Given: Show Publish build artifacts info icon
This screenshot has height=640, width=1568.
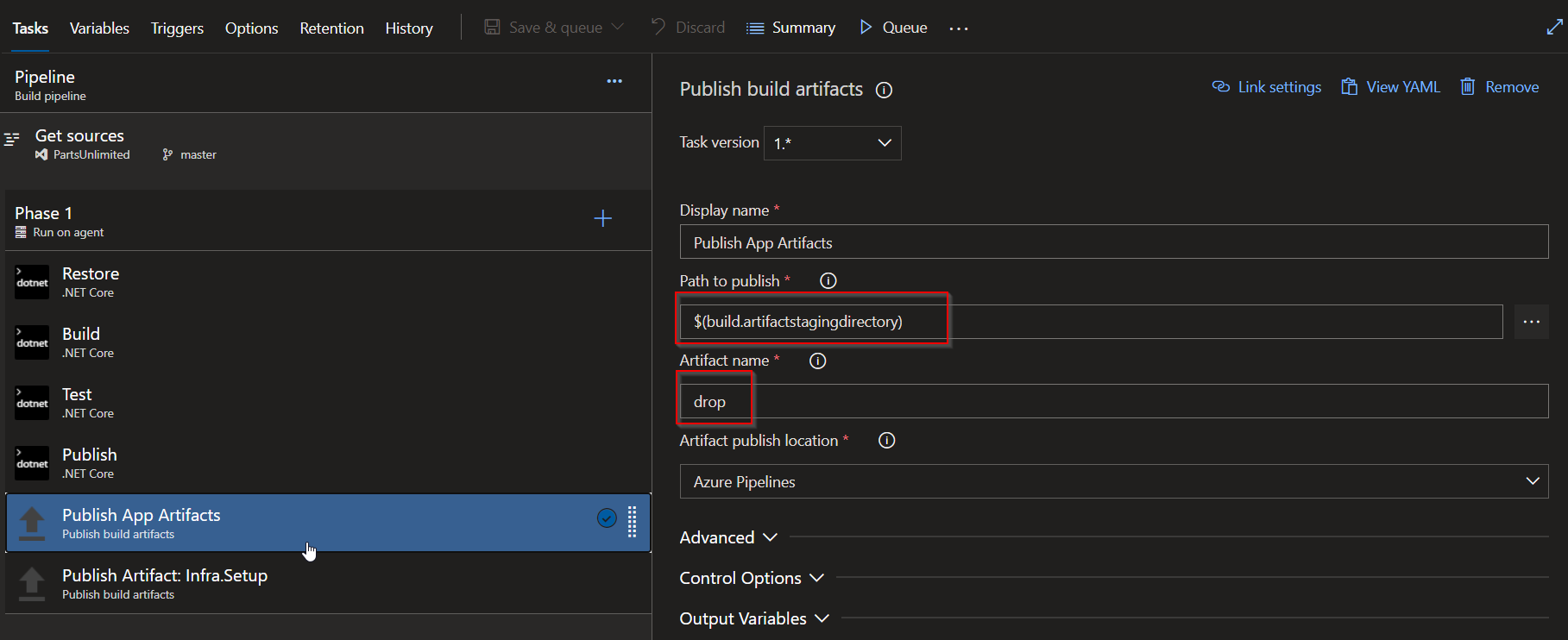Looking at the screenshot, I should pyautogui.click(x=884, y=90).
